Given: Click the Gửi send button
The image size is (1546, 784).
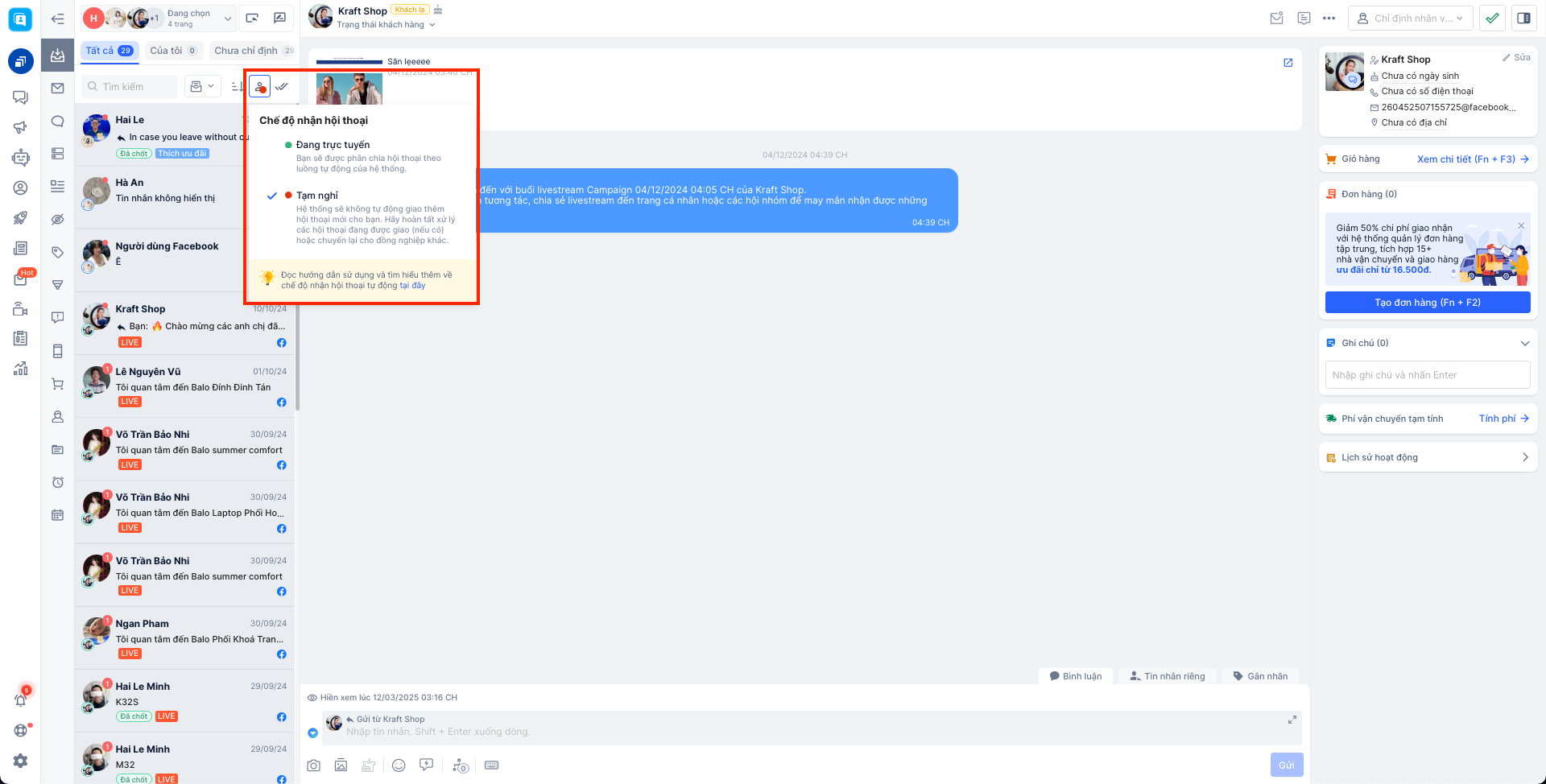Looking at the screenshot, I should (x=1287, y=765).
